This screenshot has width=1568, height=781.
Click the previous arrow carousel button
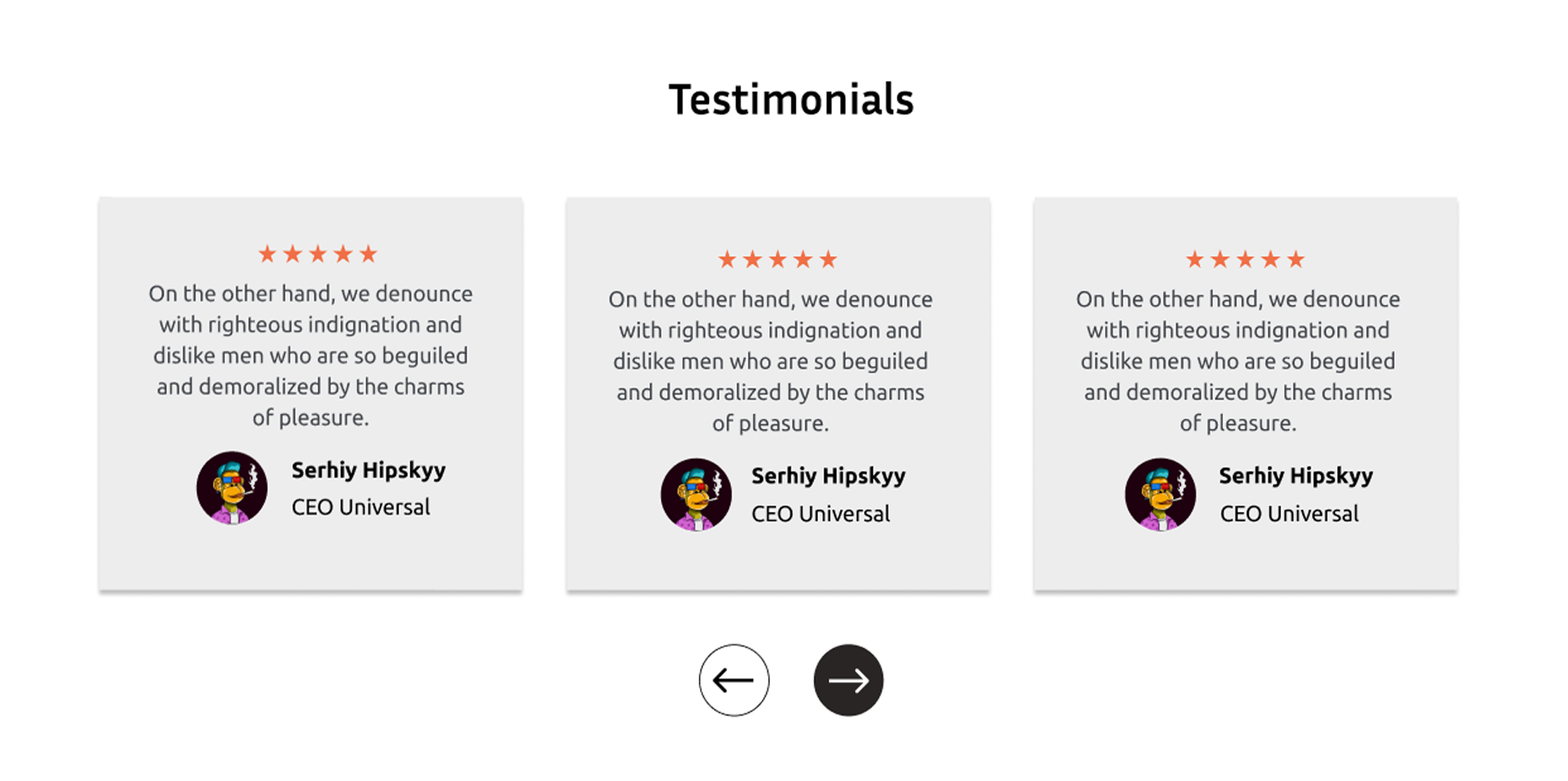[x=734, y=680]
